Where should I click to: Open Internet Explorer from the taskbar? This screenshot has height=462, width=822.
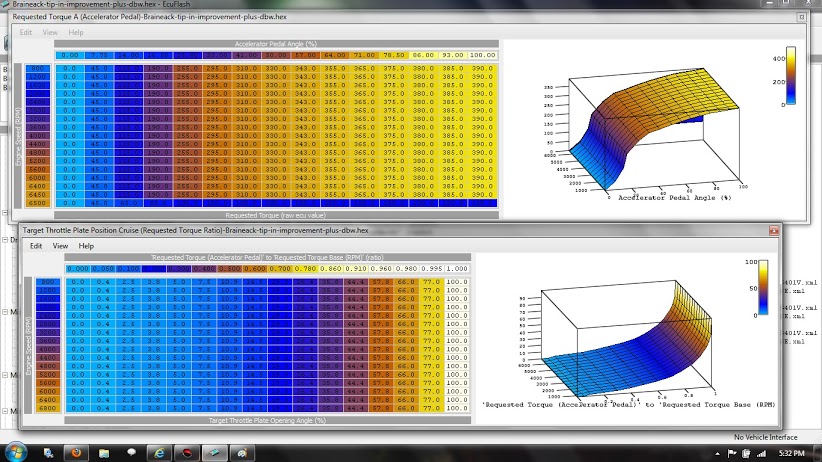tap(159, 452)
